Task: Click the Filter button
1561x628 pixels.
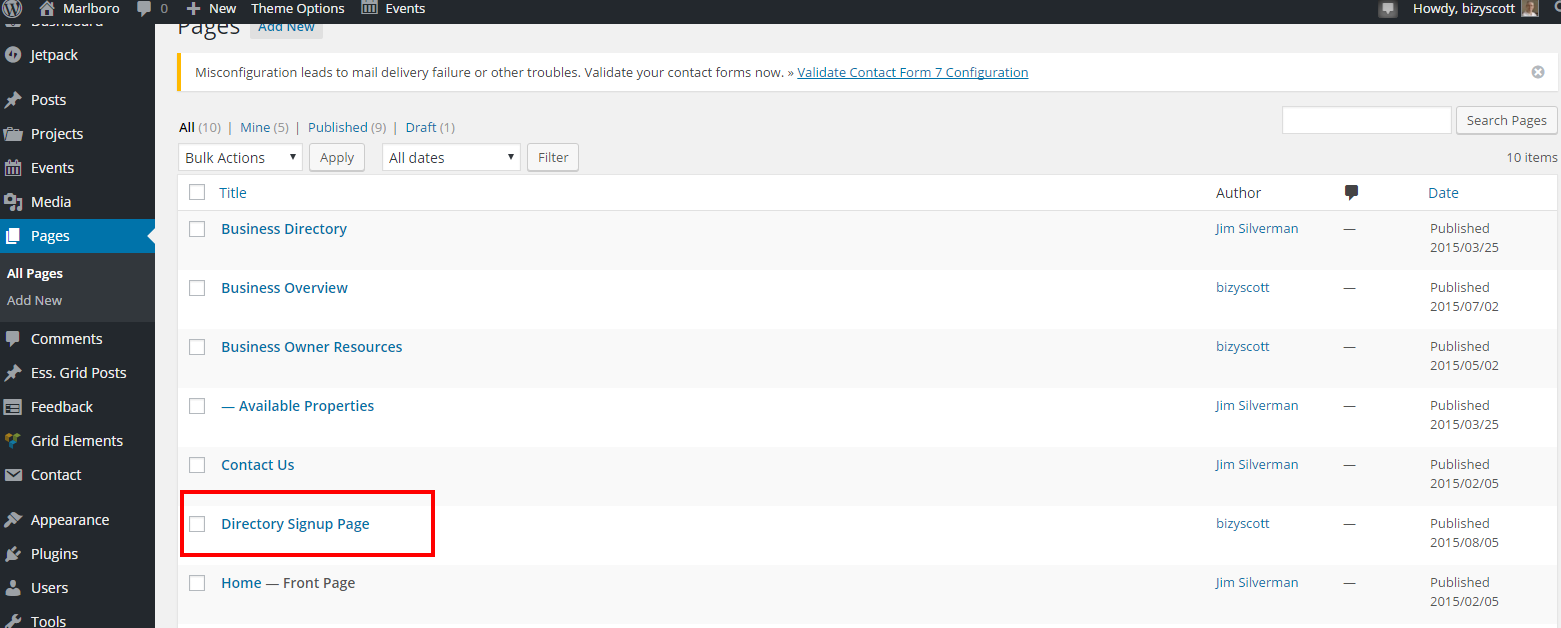Action: pos(553,157)
